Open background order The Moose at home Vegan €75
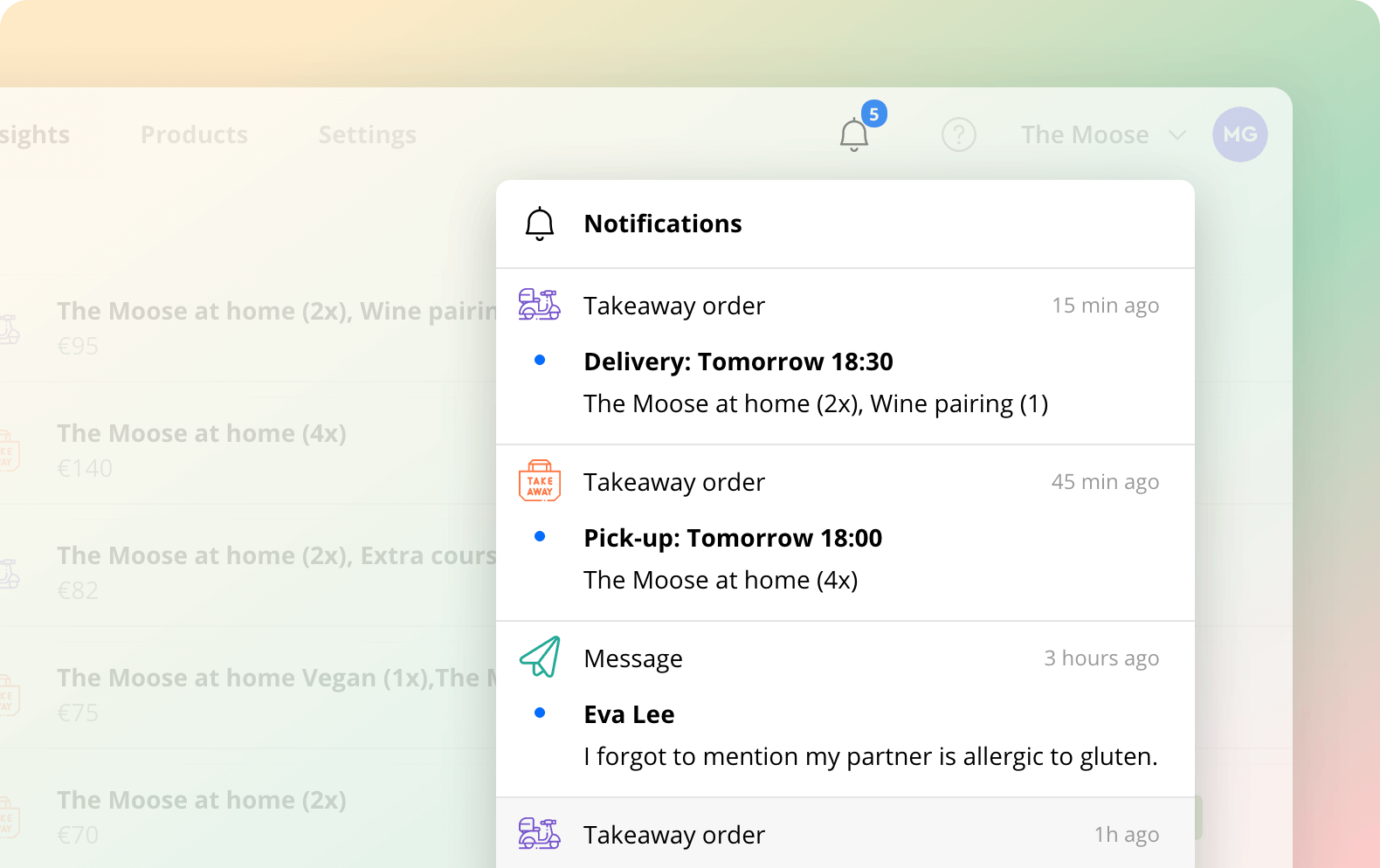 click(x=248, y=688)
